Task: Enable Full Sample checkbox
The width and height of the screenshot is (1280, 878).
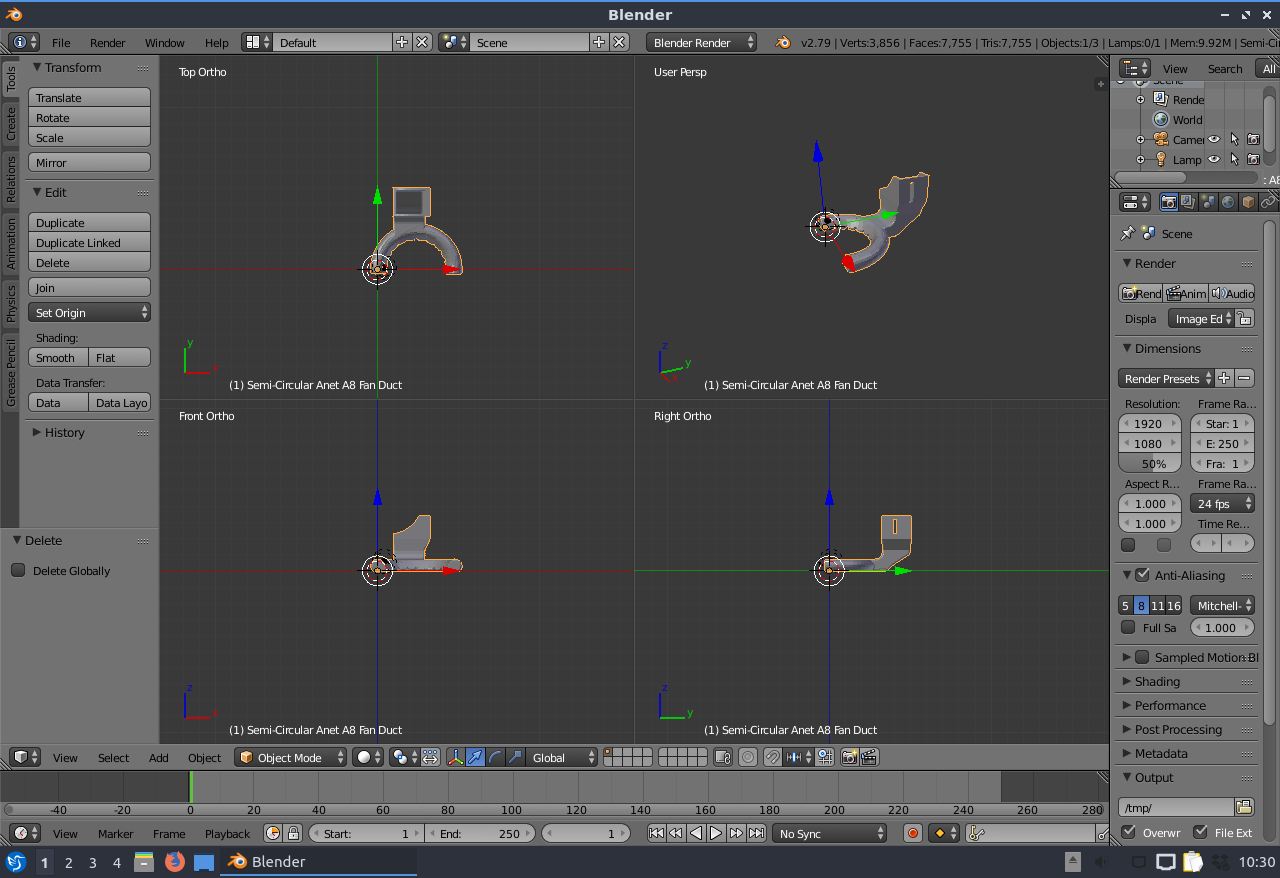Action: click(1128, 627)
